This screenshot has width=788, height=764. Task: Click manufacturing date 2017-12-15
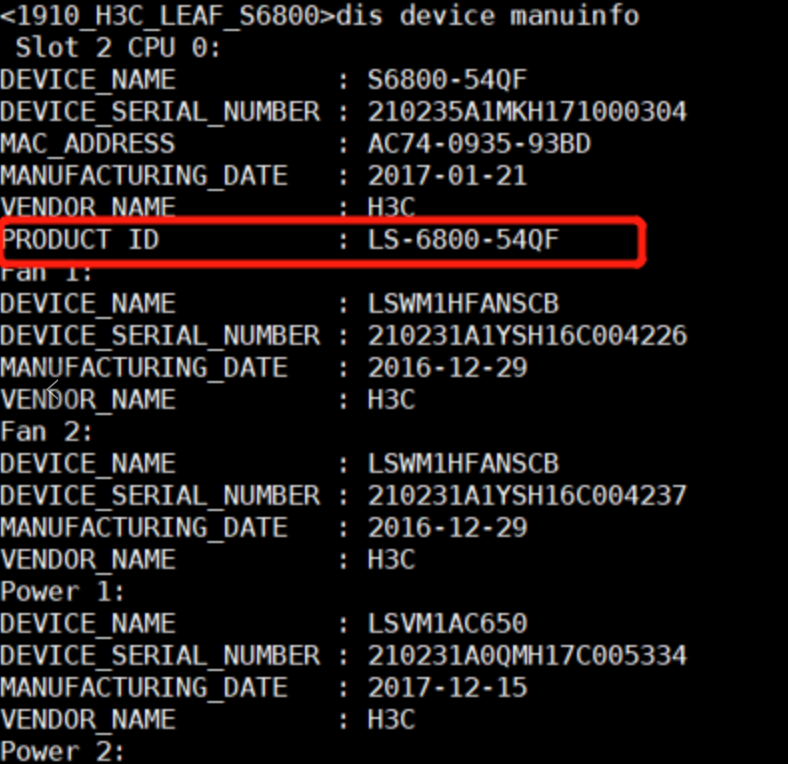coord(447,688)
